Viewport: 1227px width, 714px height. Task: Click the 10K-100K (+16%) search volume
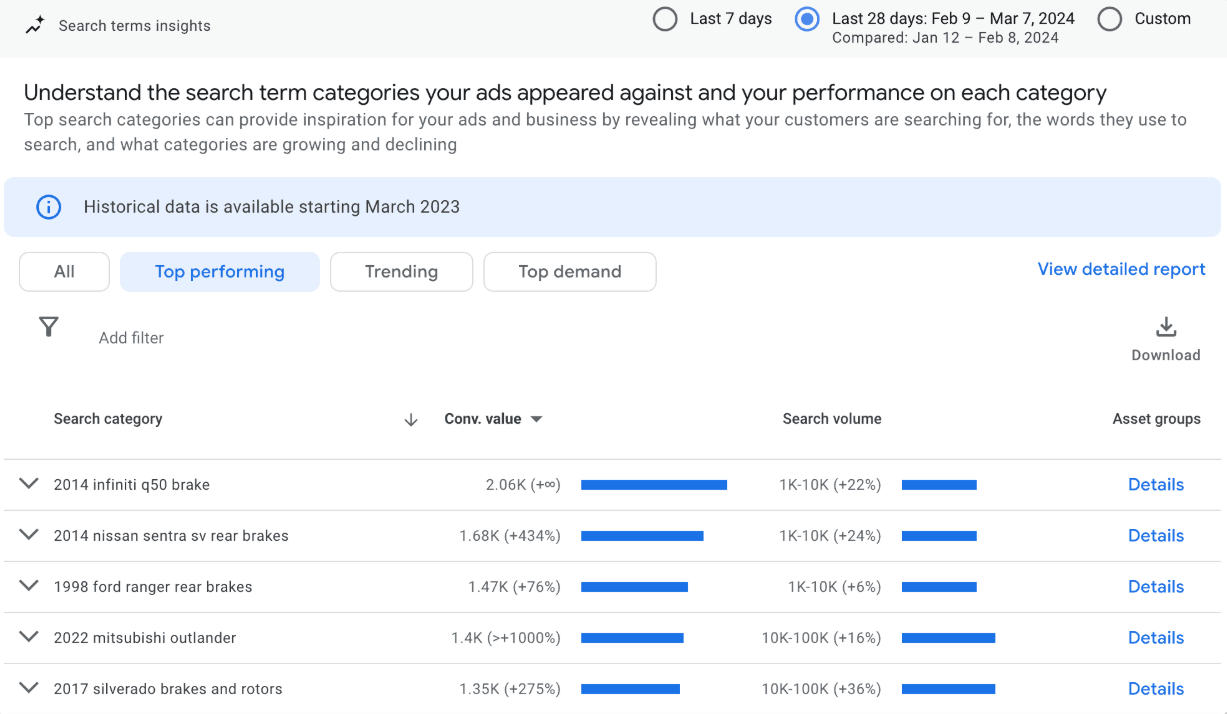click(x=822, y=638)
